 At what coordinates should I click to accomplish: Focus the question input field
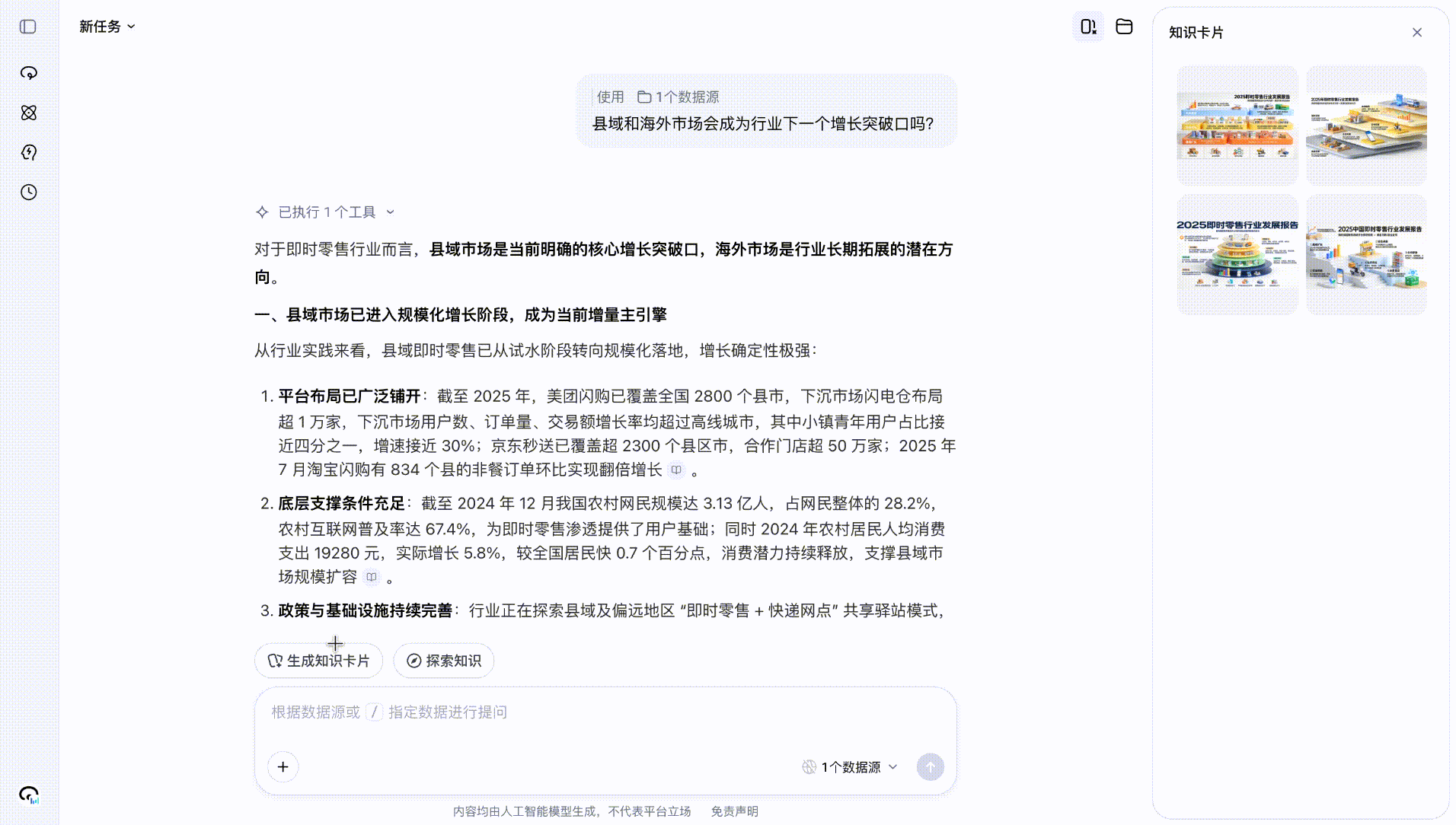pyautogui.click(x=605, y=712)
